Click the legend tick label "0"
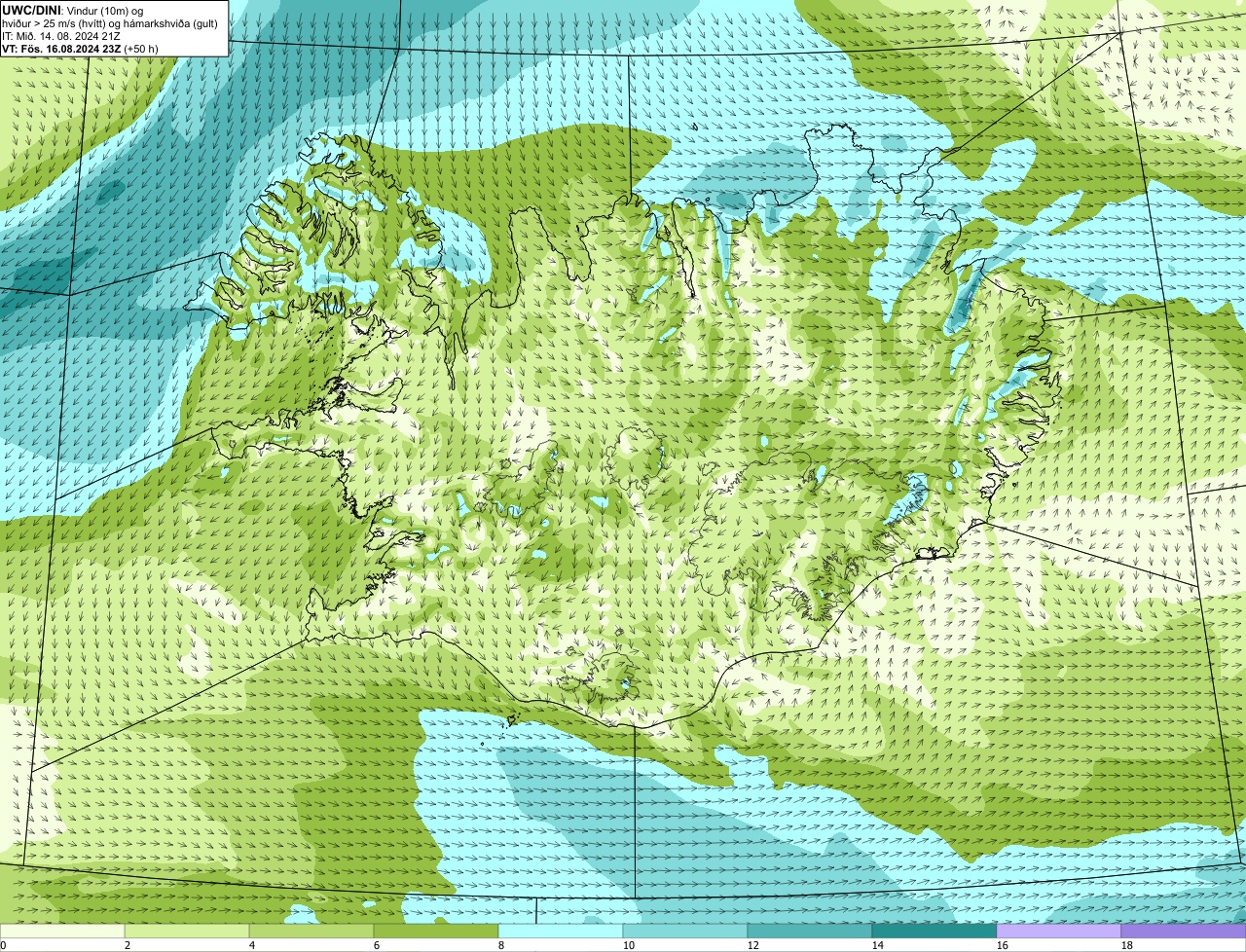 pos(4,945)
